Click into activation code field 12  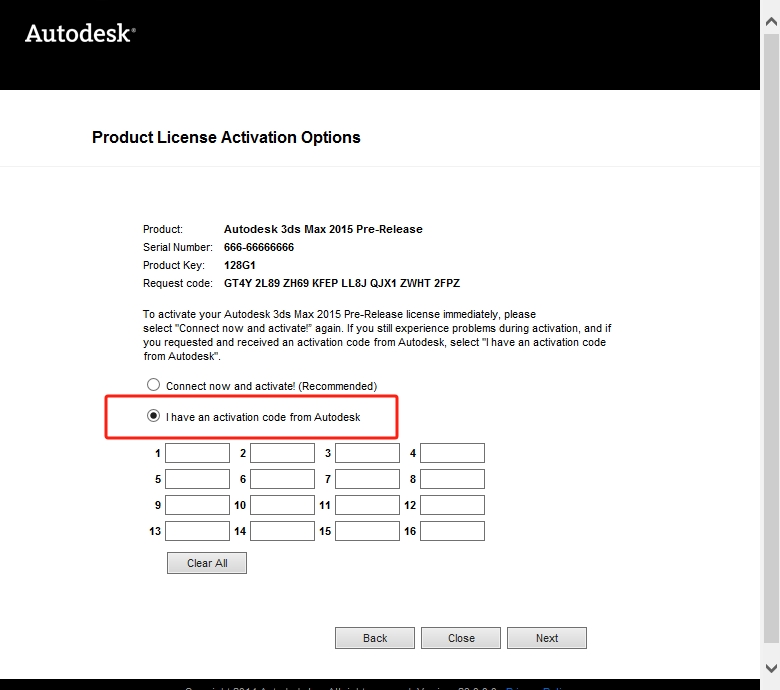452,505
